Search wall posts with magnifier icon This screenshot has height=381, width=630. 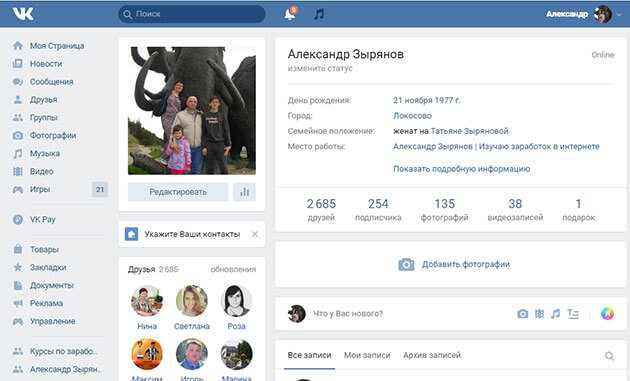(x=609, y=356)
